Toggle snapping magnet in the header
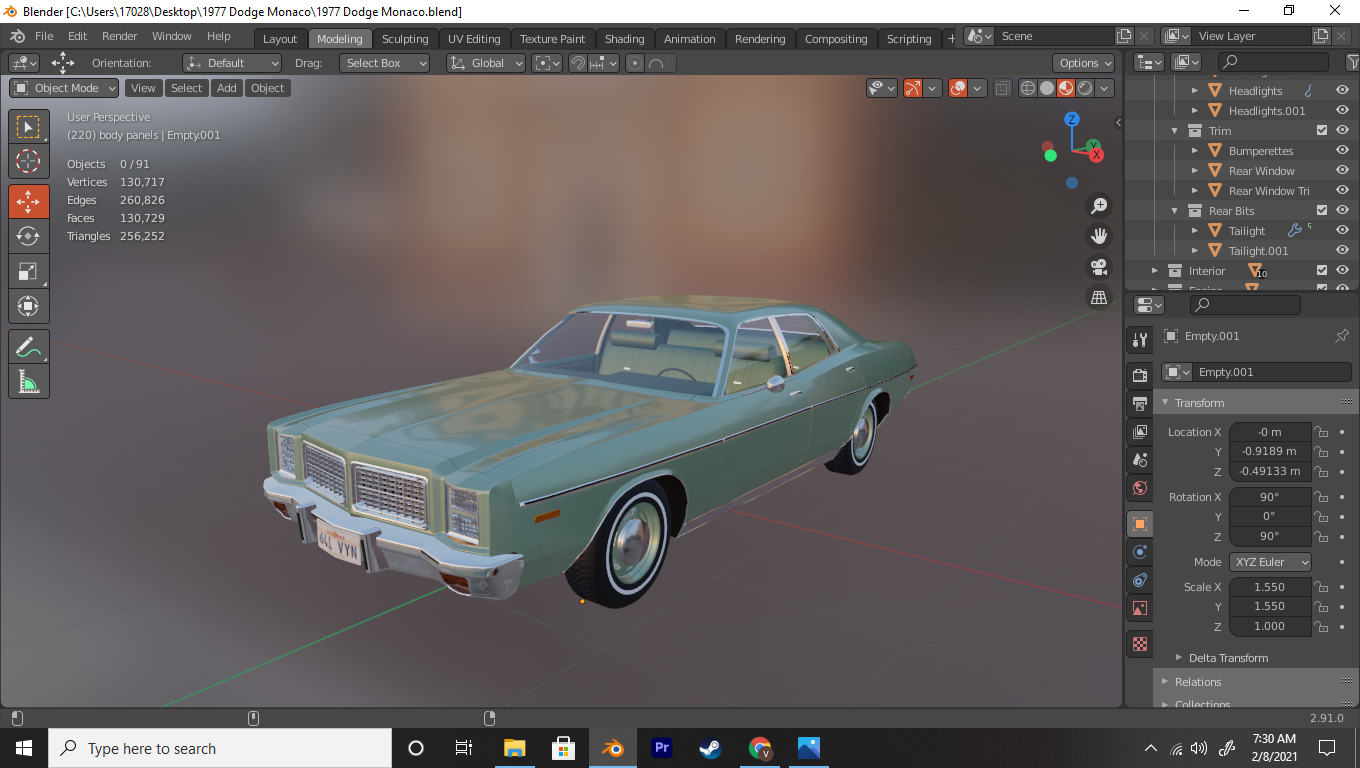Screen dimensions: 1360x768 tap(577, 63)
